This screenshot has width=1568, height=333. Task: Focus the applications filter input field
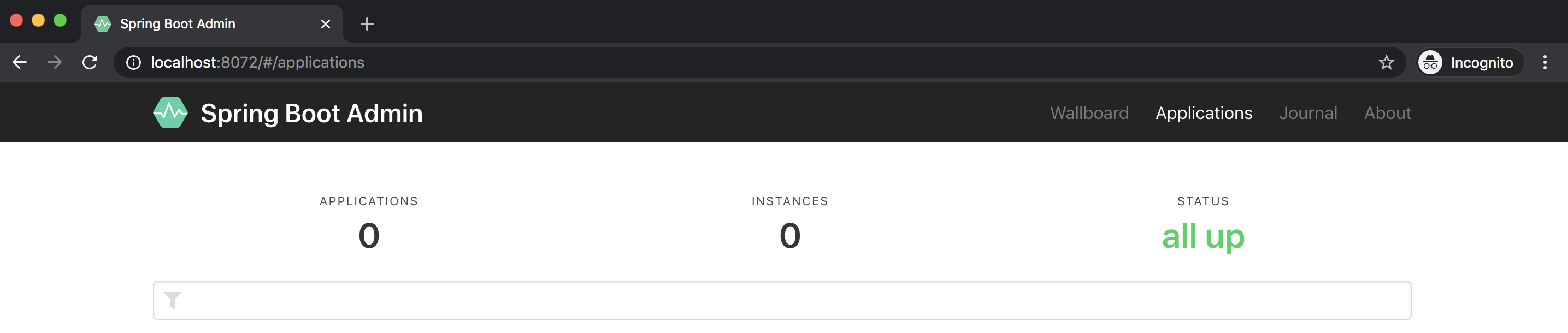(782, 300)
